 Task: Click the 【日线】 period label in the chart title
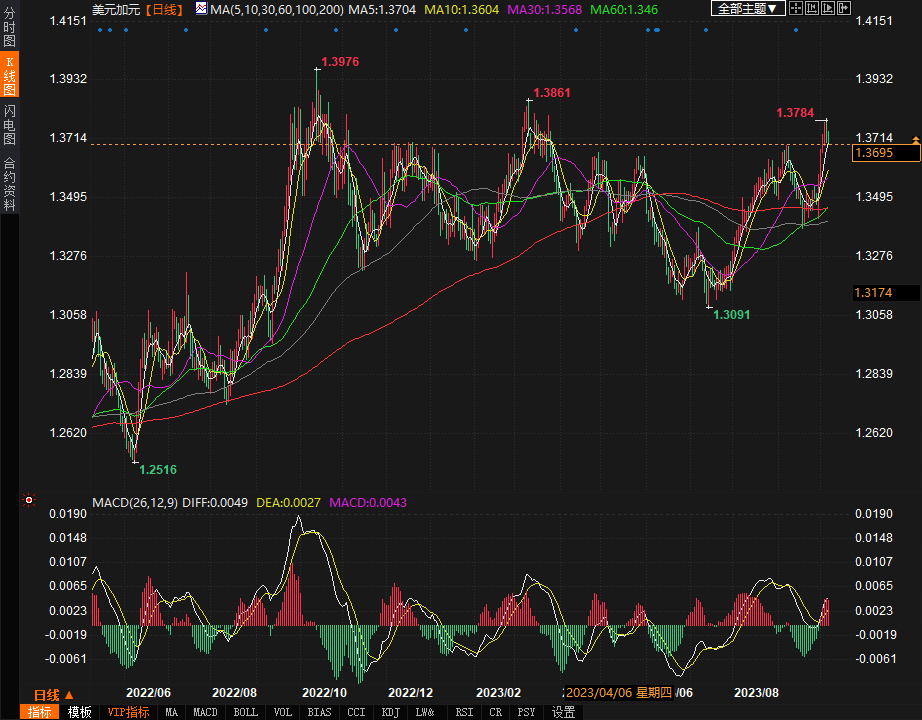(164, 9)
